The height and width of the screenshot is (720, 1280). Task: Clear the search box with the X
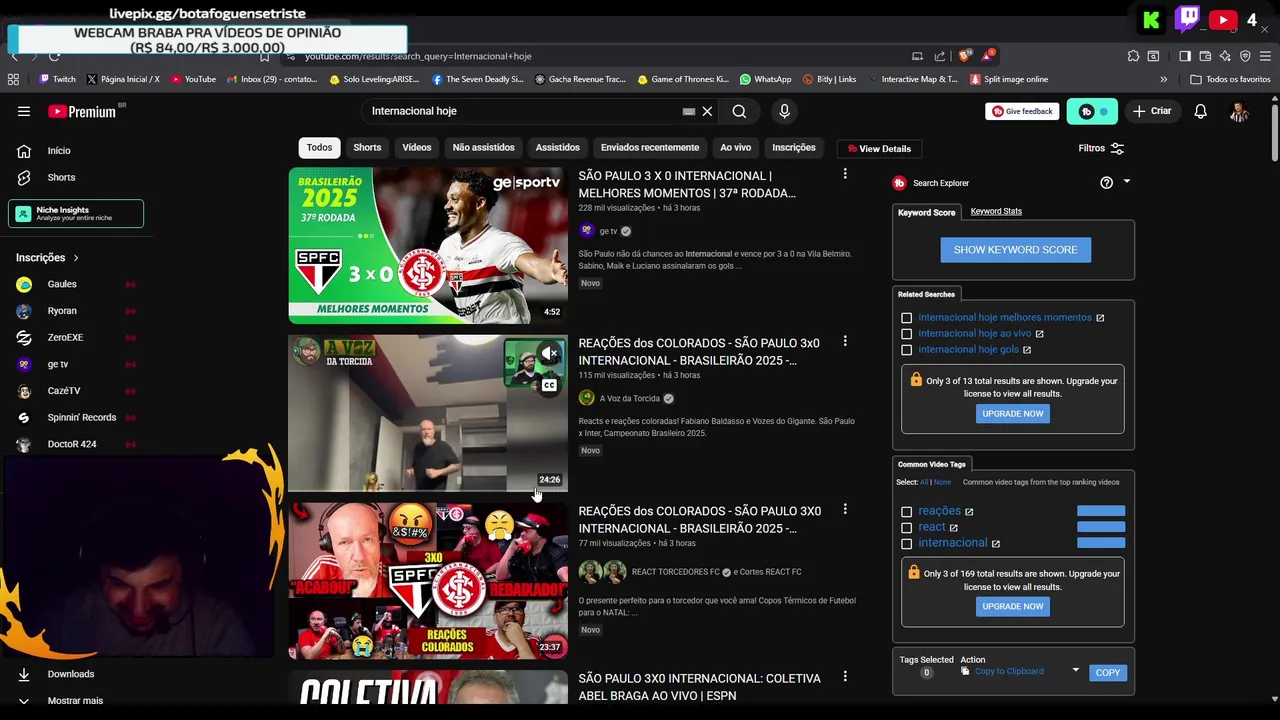(x=707, y=111)
